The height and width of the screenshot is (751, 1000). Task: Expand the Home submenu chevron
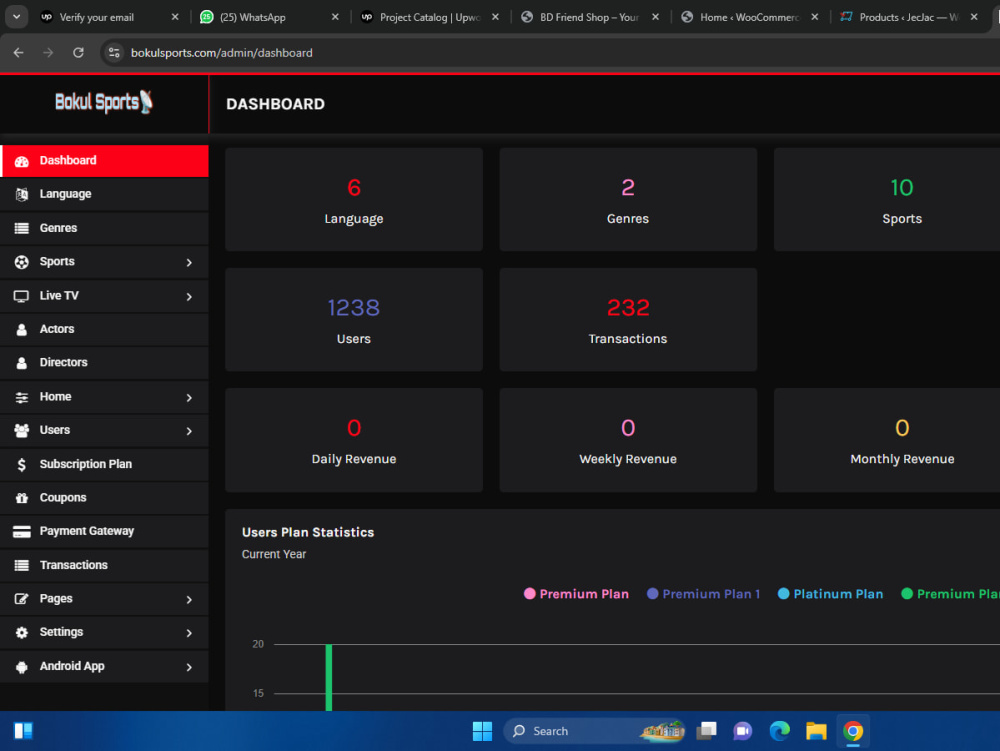[189, 398]
